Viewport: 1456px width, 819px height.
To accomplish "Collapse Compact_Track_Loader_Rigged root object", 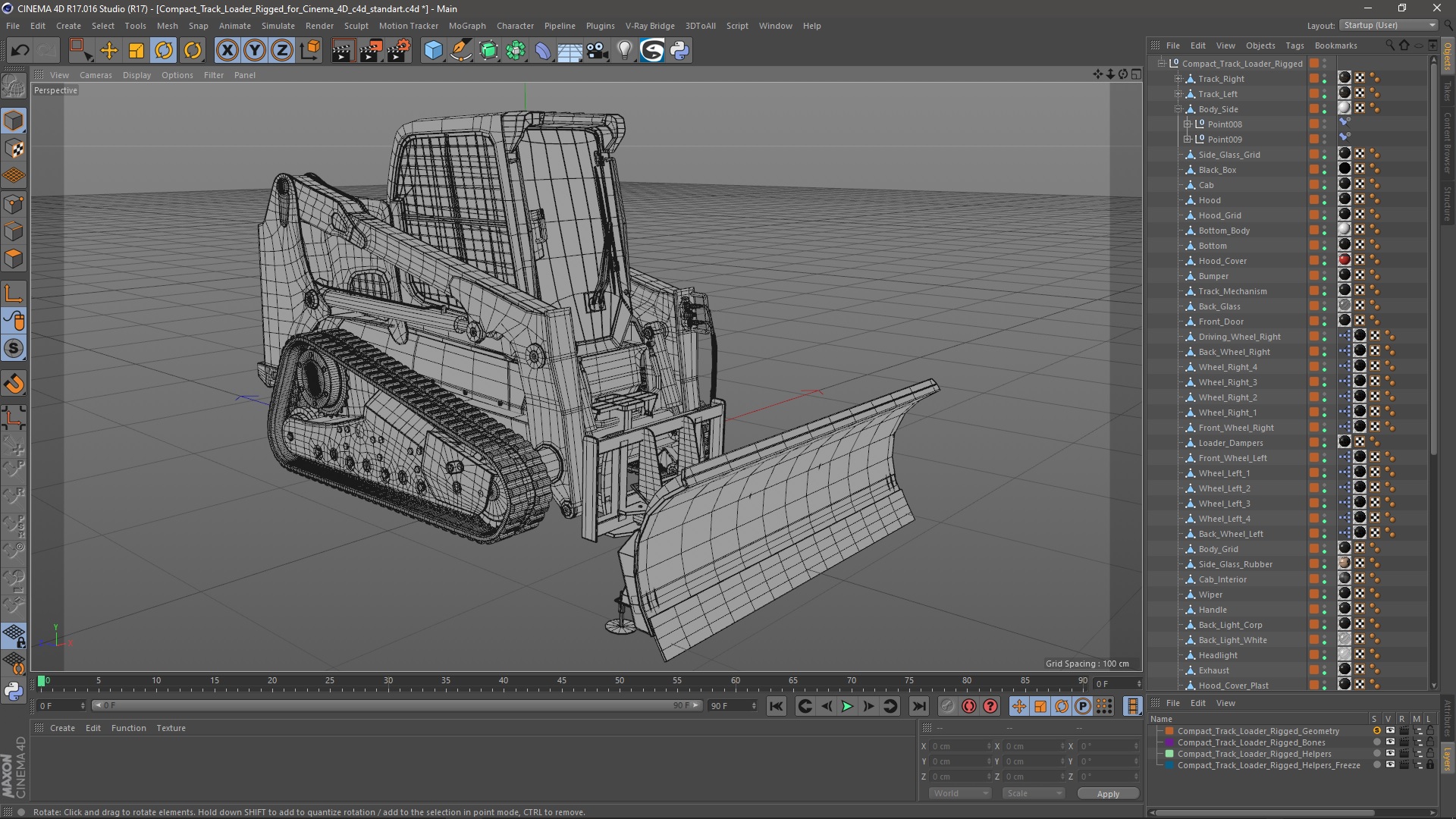I will coord(1161,64).
